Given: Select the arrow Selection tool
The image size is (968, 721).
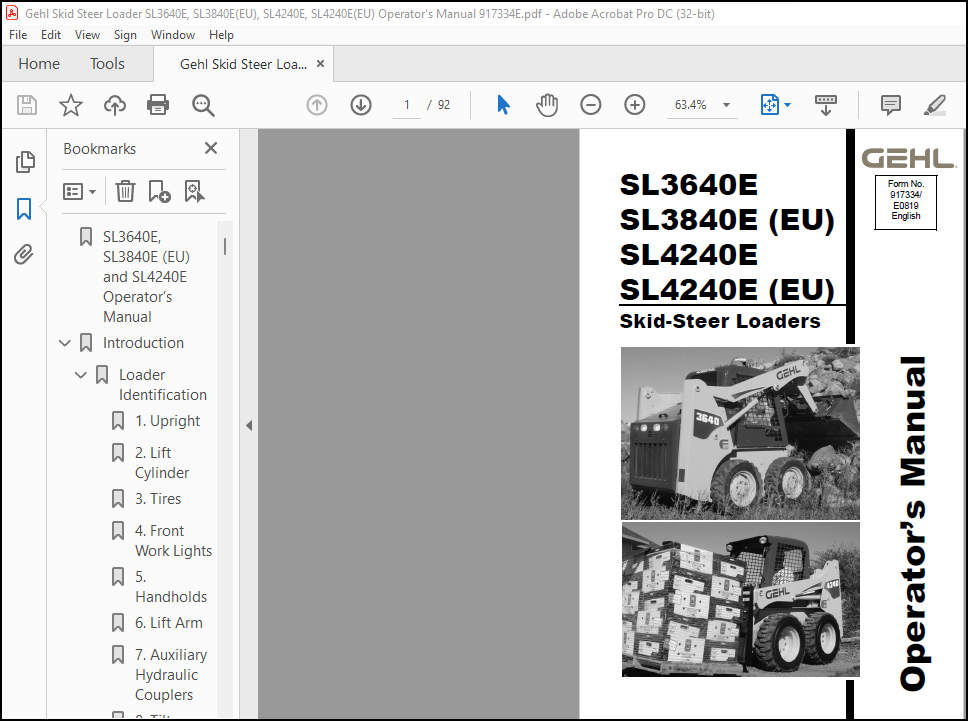Looking at the screenshot, I should pos(503,105).
